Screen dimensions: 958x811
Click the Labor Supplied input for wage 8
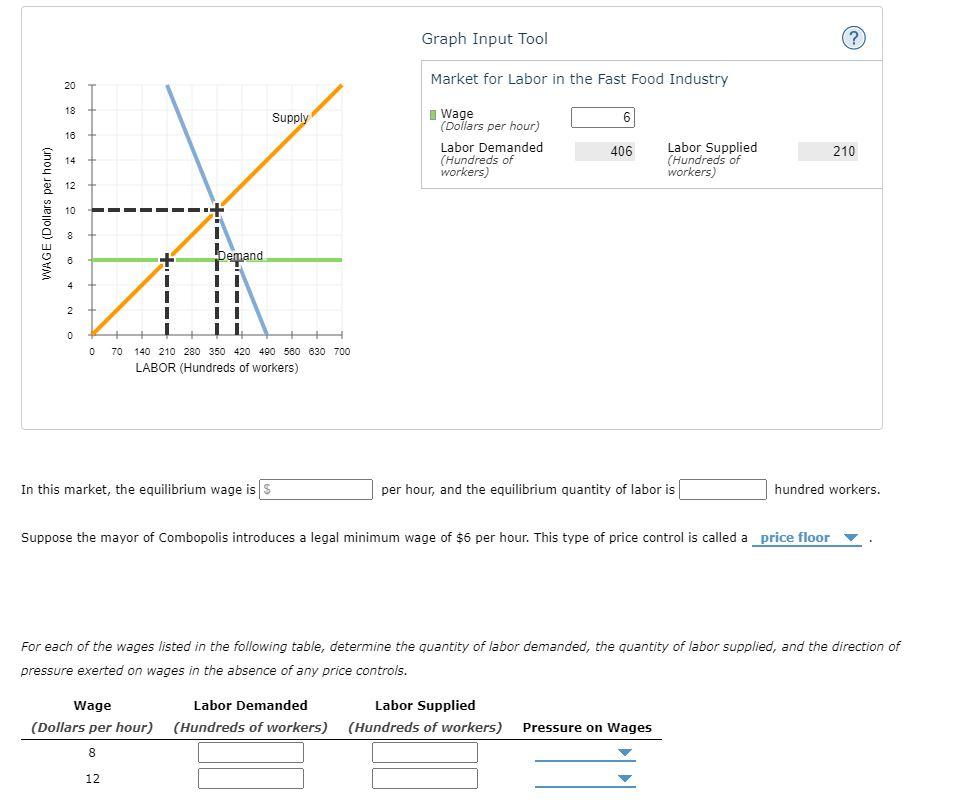424,752
